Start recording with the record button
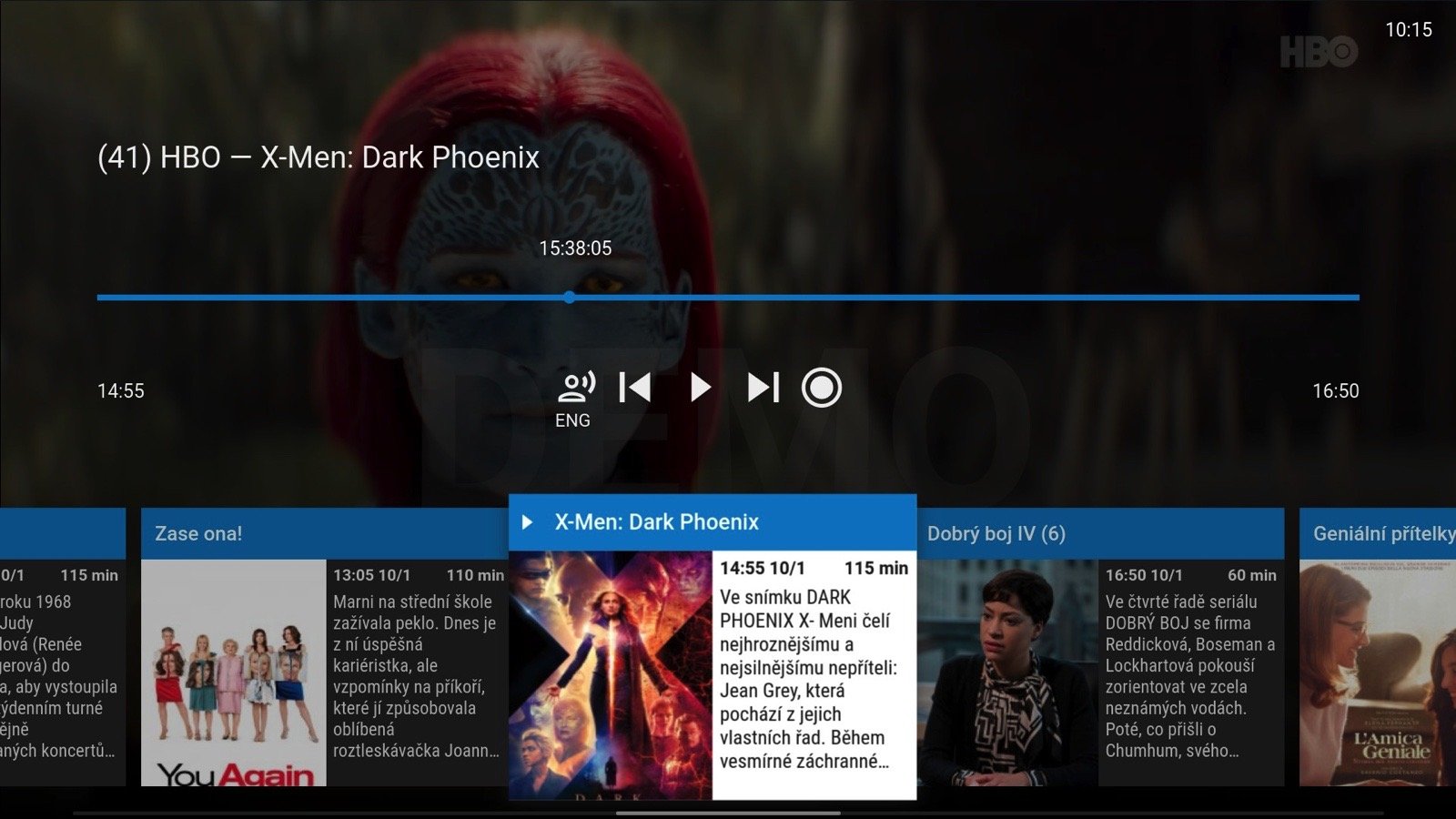The width and height of the screenshot is (1456, 819). [821, 388]
